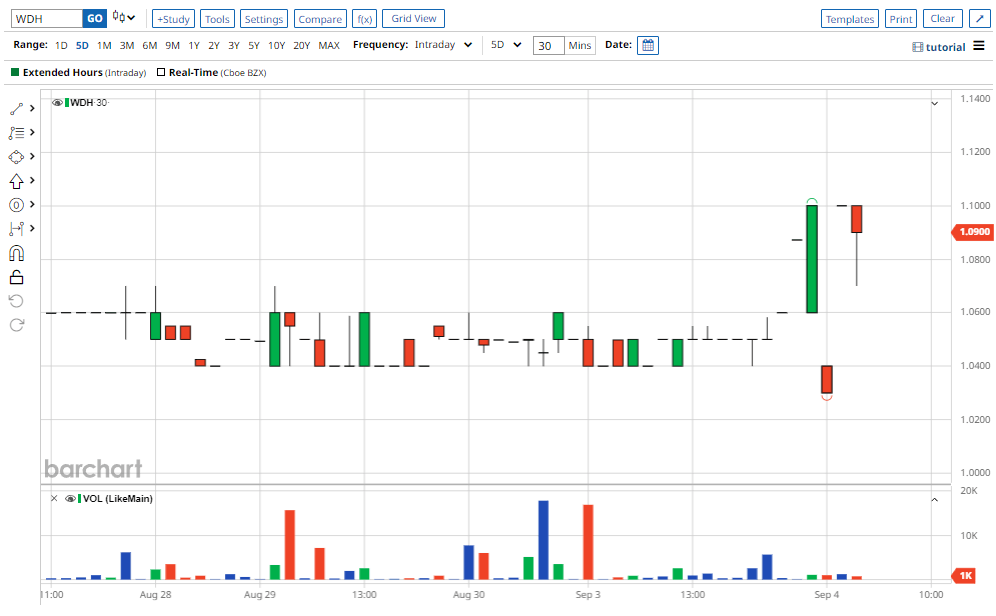This screenshot has width=996, height=616.
Task: Select the Fibonacci list tool
Action: click(x=17, y=133)
